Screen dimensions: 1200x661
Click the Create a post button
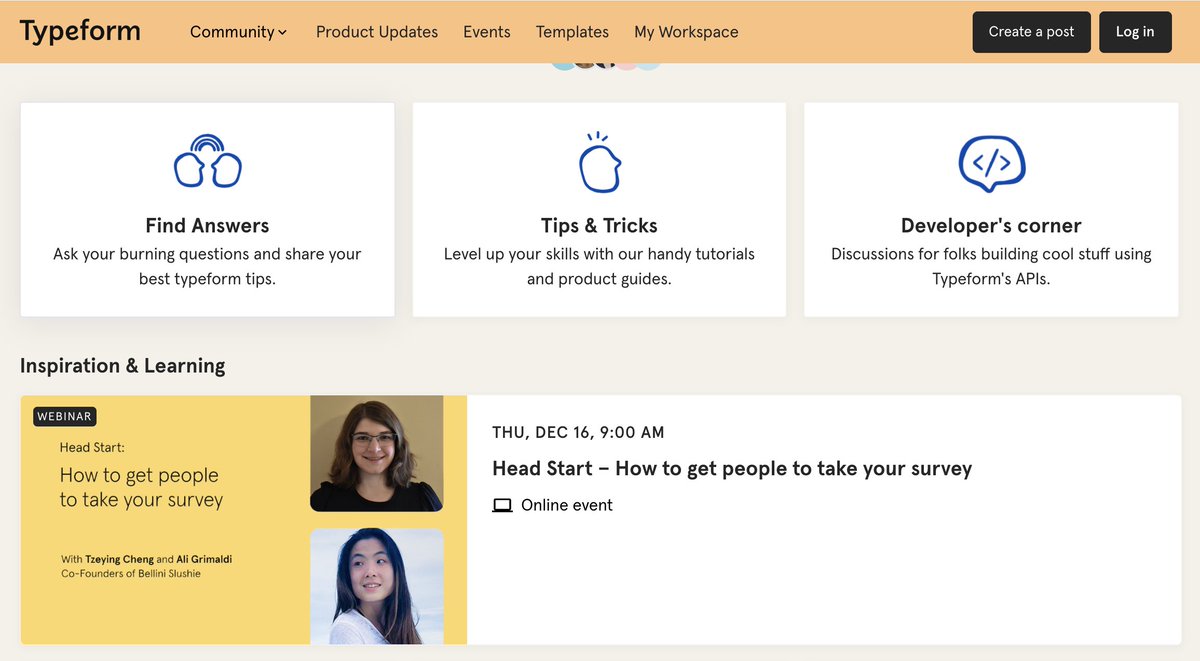[x=1031, y=32]
